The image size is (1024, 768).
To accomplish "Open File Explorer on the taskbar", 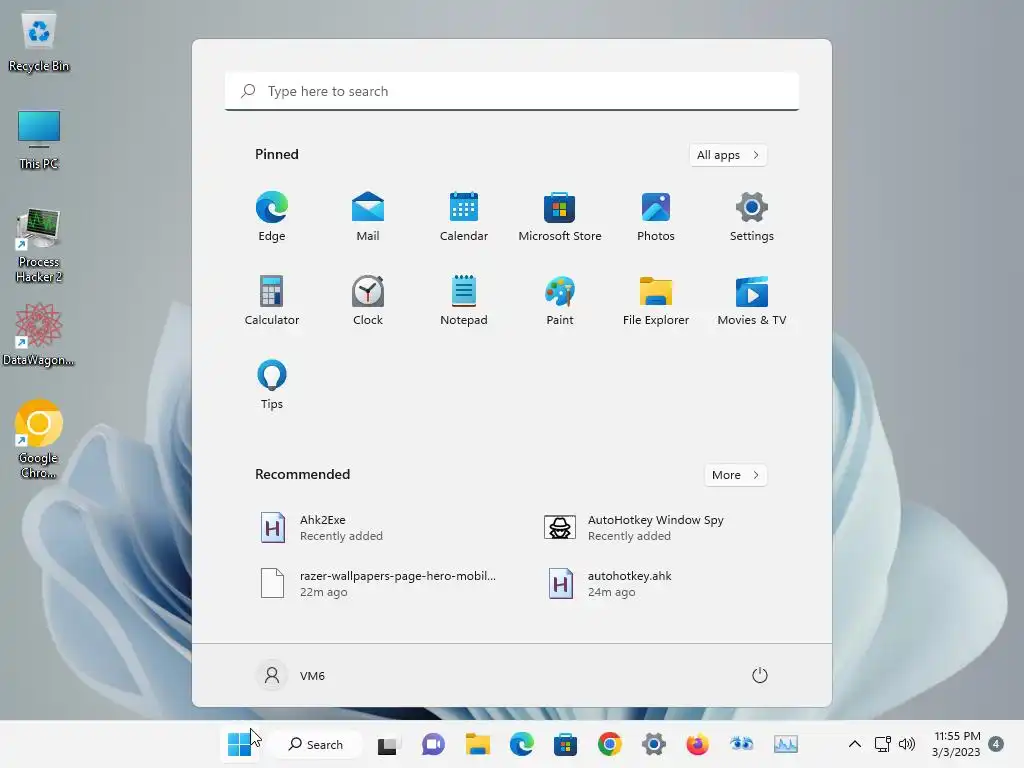I will tap(477, 744).
